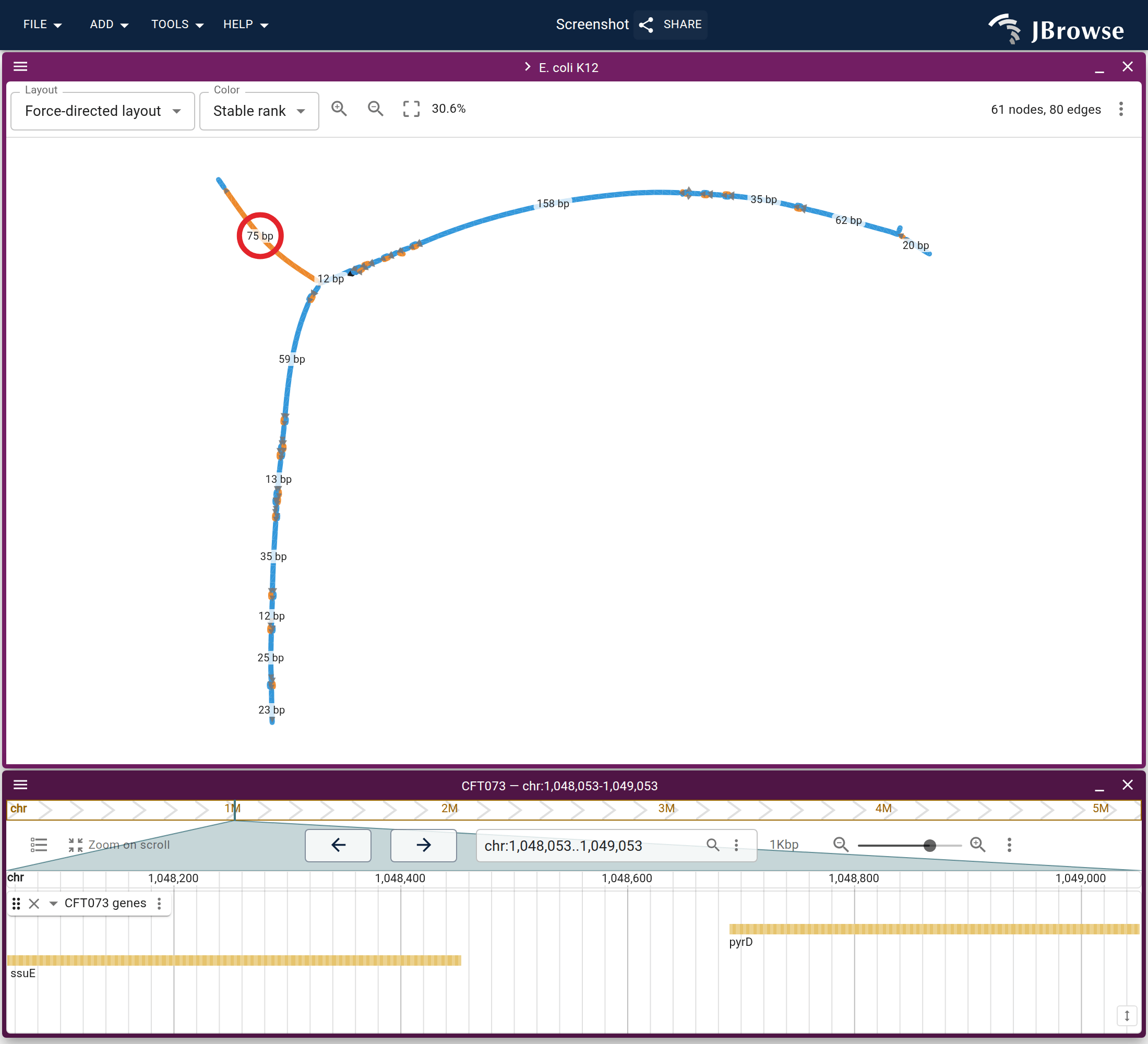
Task: Close the CFT073 linear view
Action: [1128, 785]
